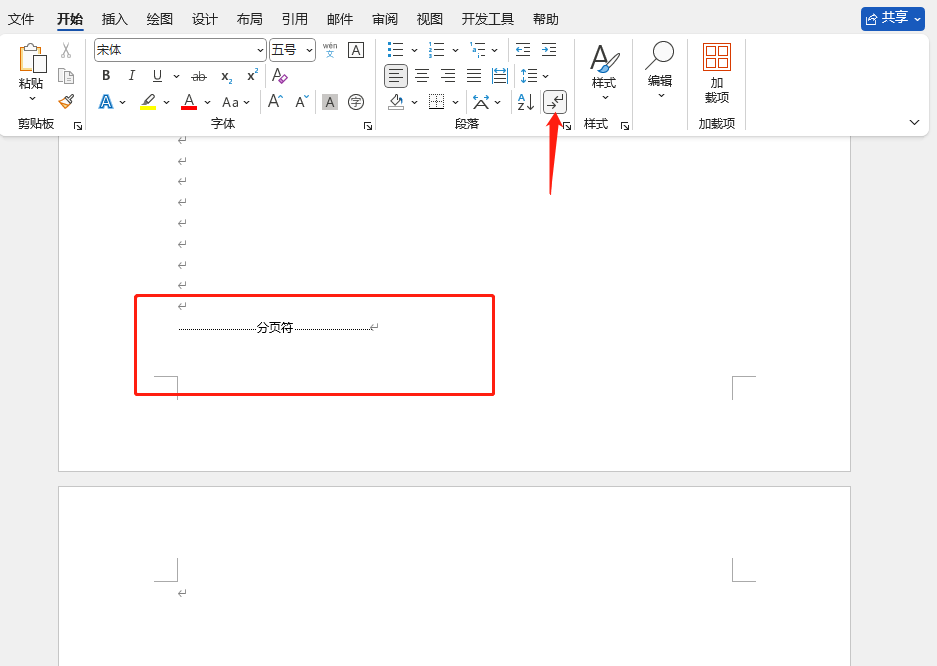Image resolution: width=937 pixels, height=666 pixels.
Task: Open the font name dropdown
Action: click(260, 50)
